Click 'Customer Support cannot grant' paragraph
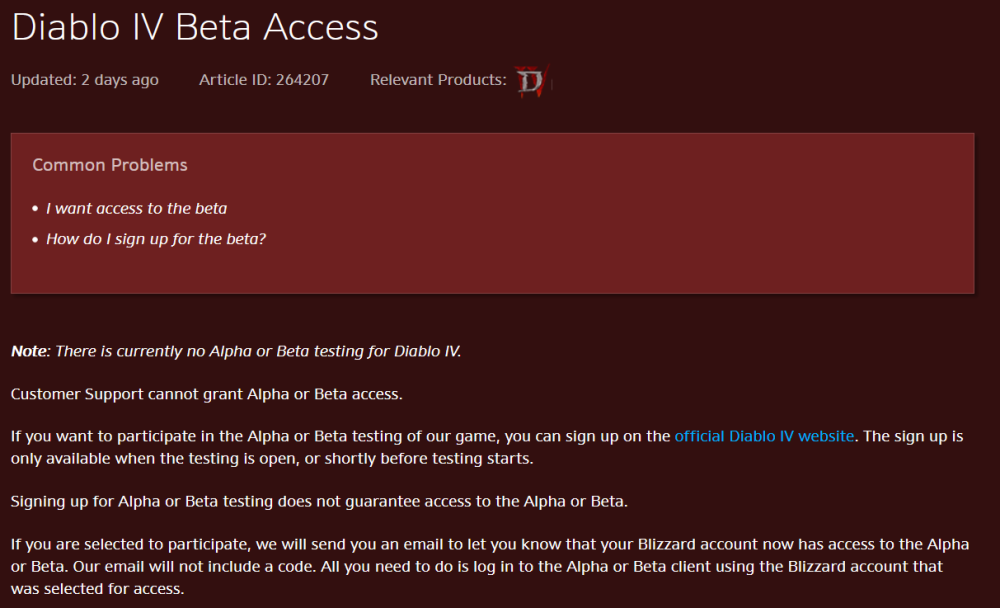Image resolution: width=1000 pixels, height=608 pixels. pyautogui.click(x=207, y=394)
